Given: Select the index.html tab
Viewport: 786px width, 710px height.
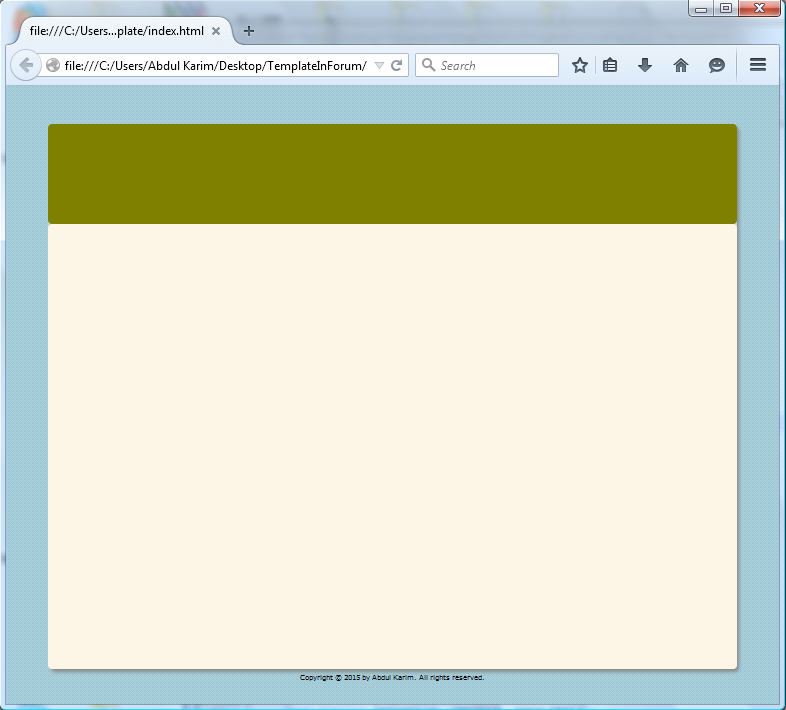Looking at the screenshot, I should pos(116,31).
